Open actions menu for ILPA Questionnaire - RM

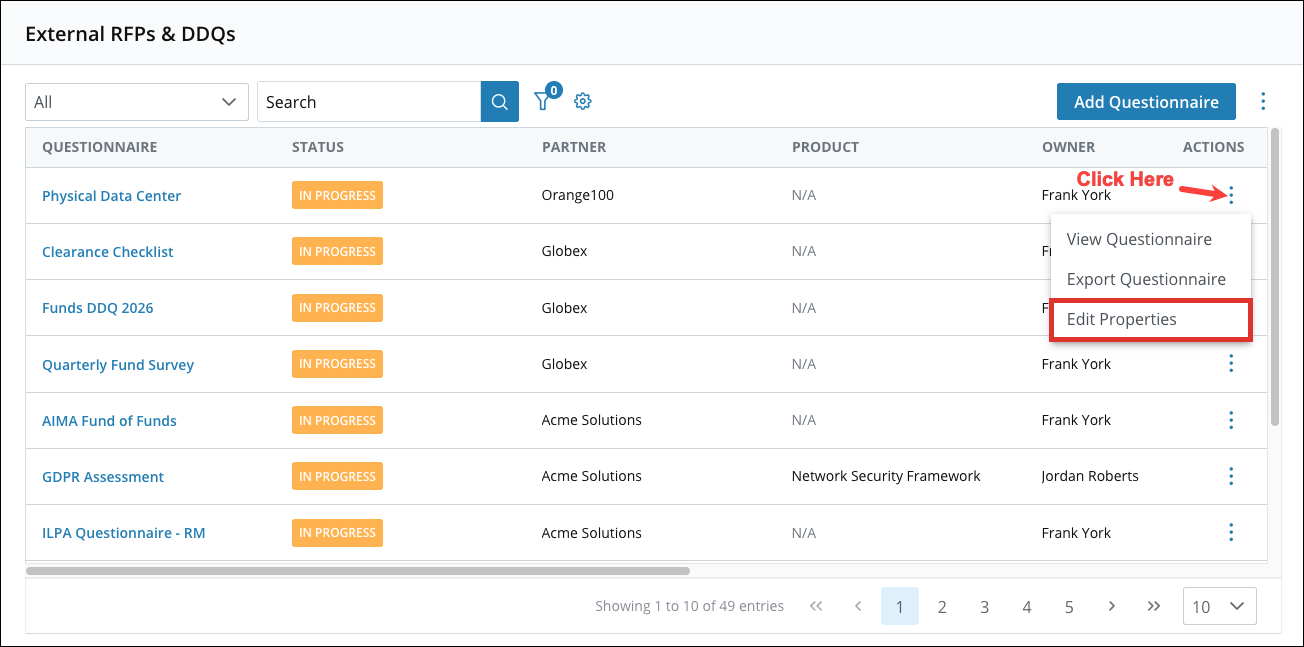coord(1231,532)
